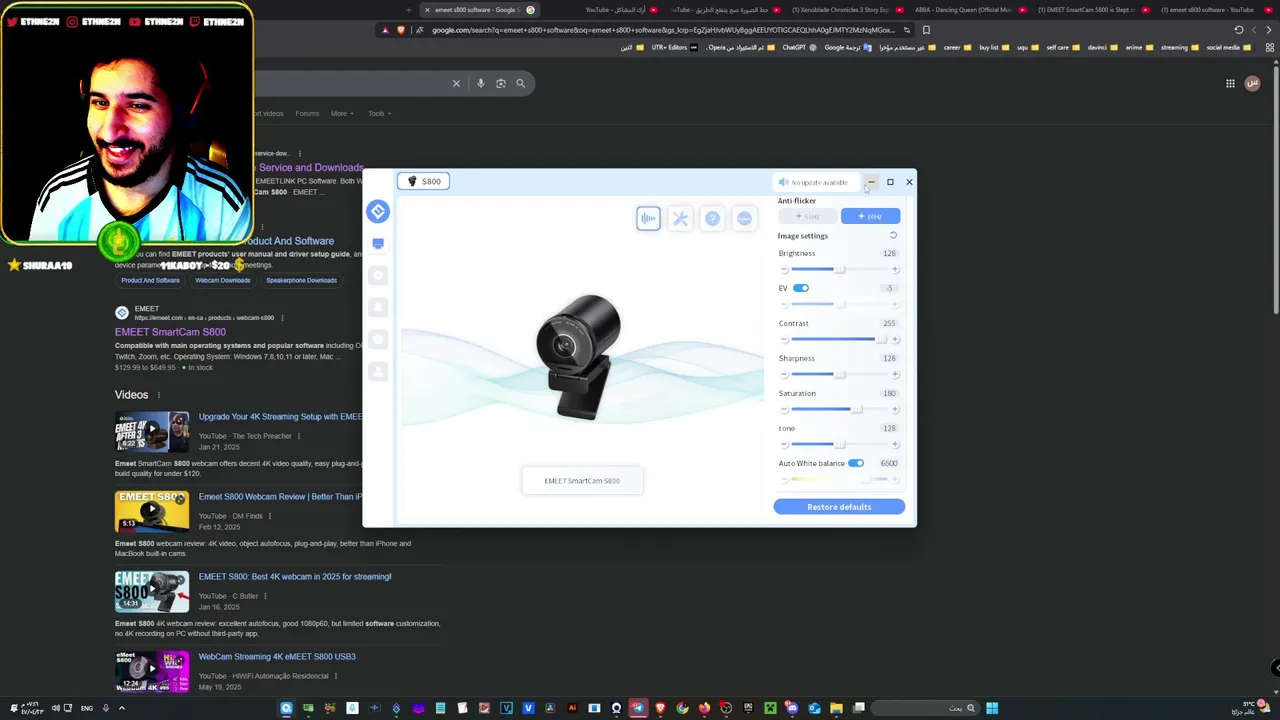Screen dimensions: 1280x720
Task: Open EMEET SmartCam S800 search result link
Action: pos(170,332)
